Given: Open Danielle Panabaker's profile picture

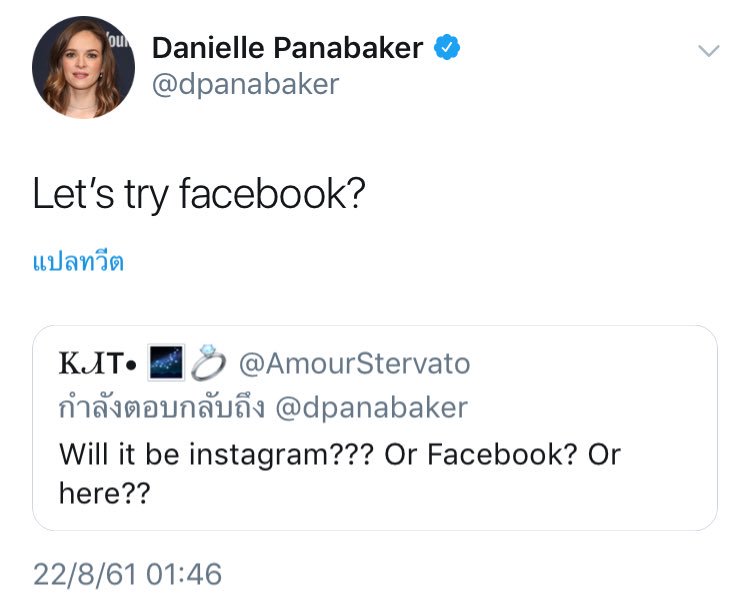Looking at the screenshot, I should [x=83, y=67].
